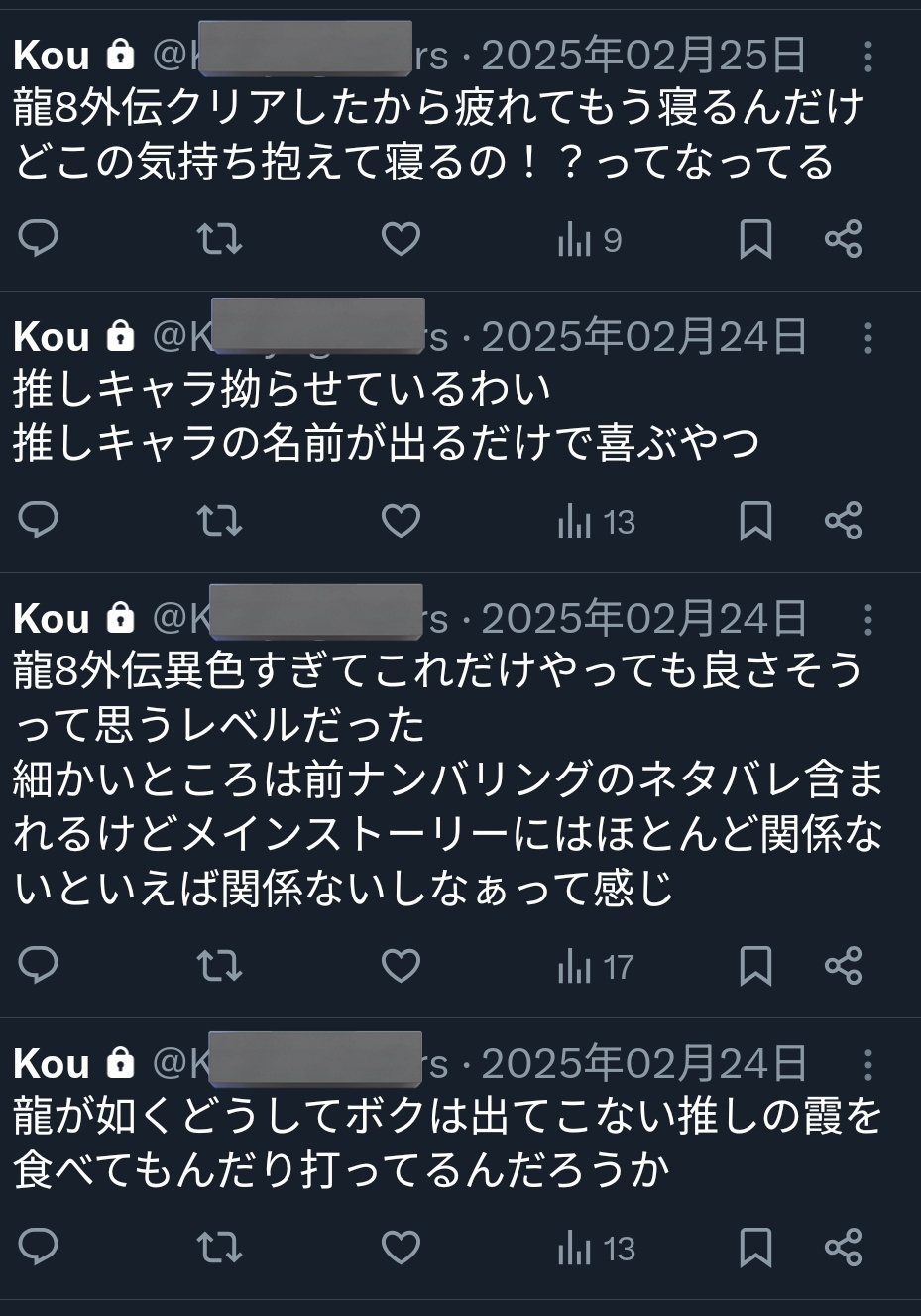This screenshot has height=1316, width=921.
Task: Retweet the 龍8外伝異色すぎて tweet
Action: [x=219, y=965]
